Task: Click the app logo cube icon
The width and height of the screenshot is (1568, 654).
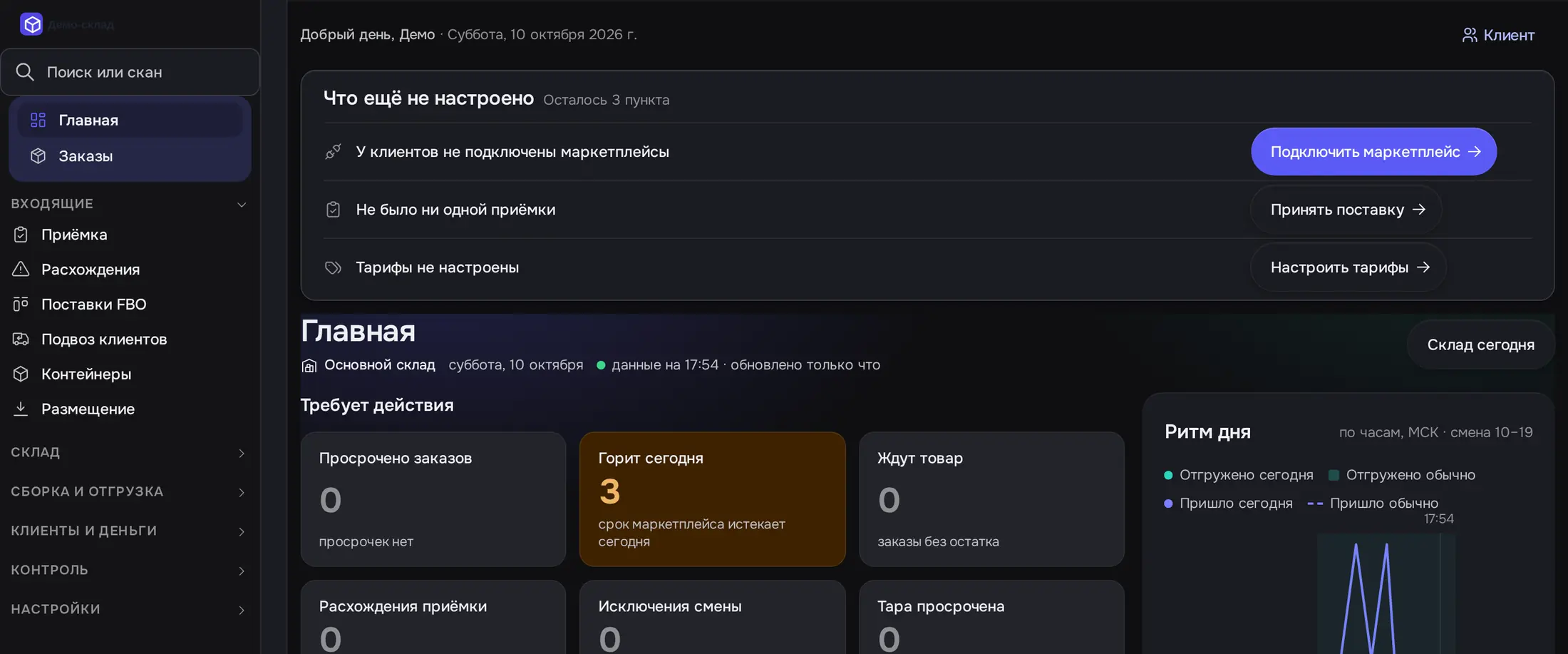Action: pyautogui.click(x=31, y=24)
